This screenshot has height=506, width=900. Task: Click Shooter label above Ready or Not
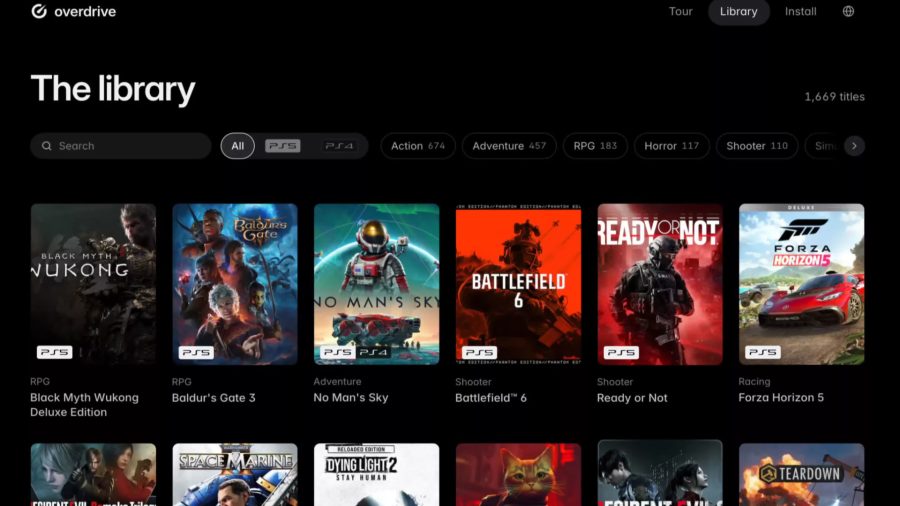(x=615, y=382)
